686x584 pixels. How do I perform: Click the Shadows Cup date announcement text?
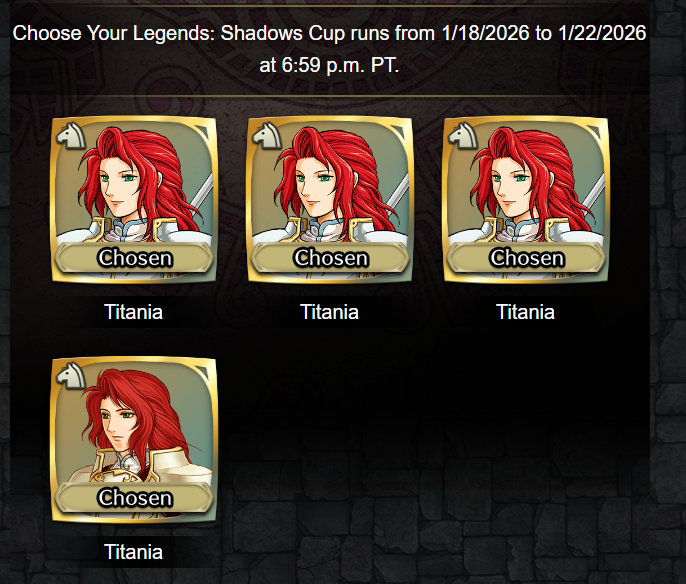pyautogui.click(x=329, y=49)
